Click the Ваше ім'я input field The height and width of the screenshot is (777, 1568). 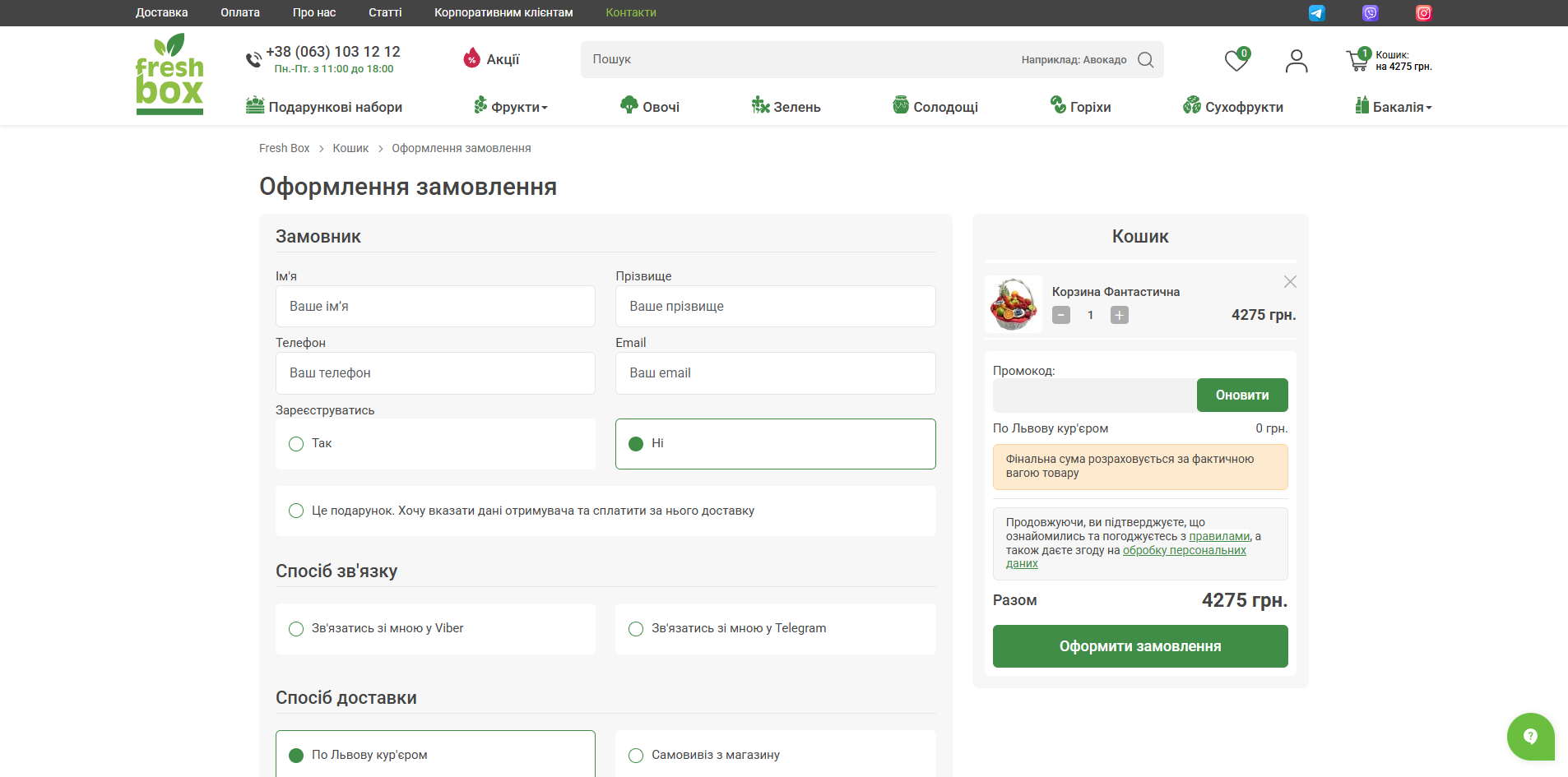(435, 306)
